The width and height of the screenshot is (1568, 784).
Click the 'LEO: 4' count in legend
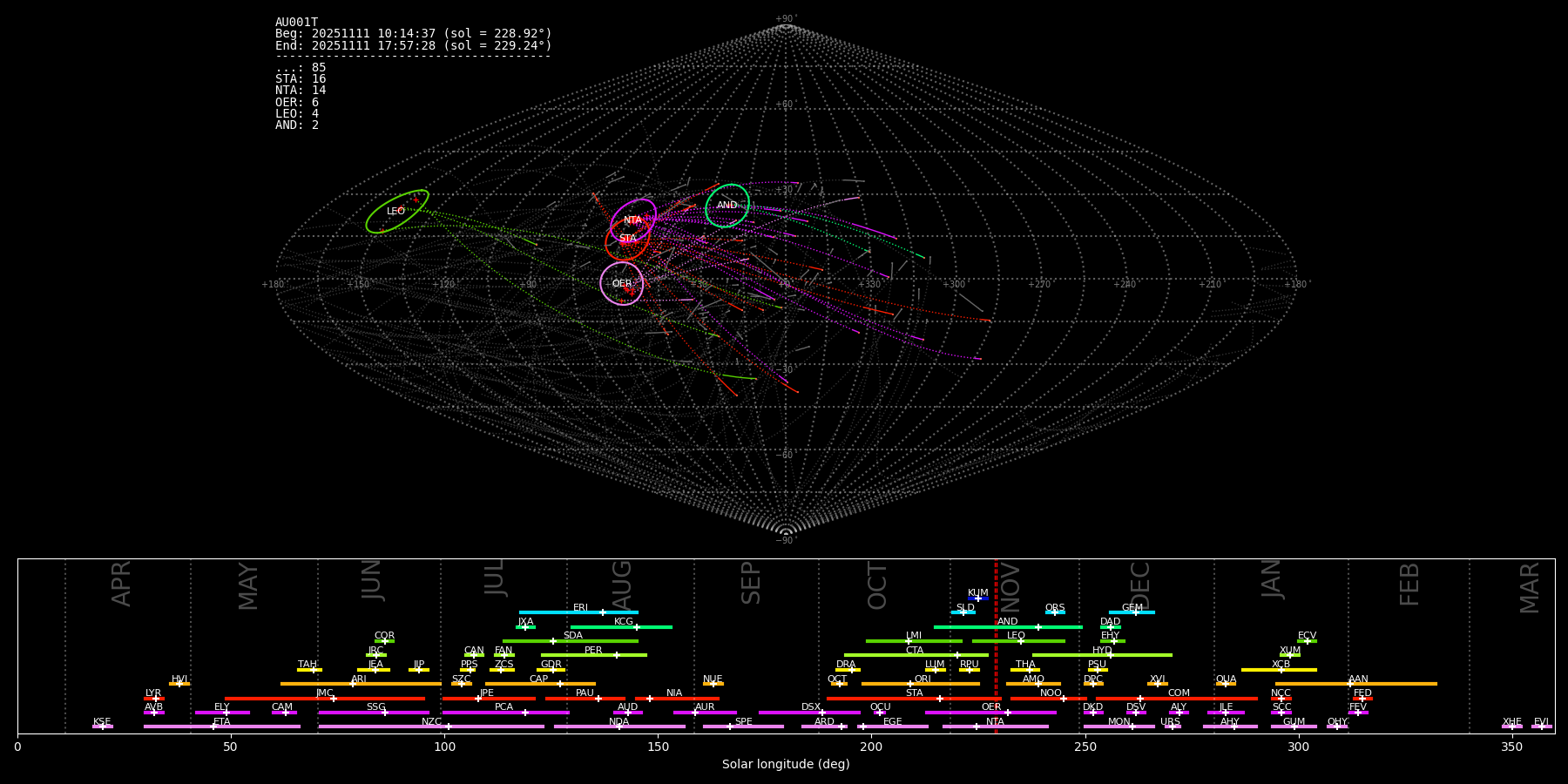(x=297, y=114)
